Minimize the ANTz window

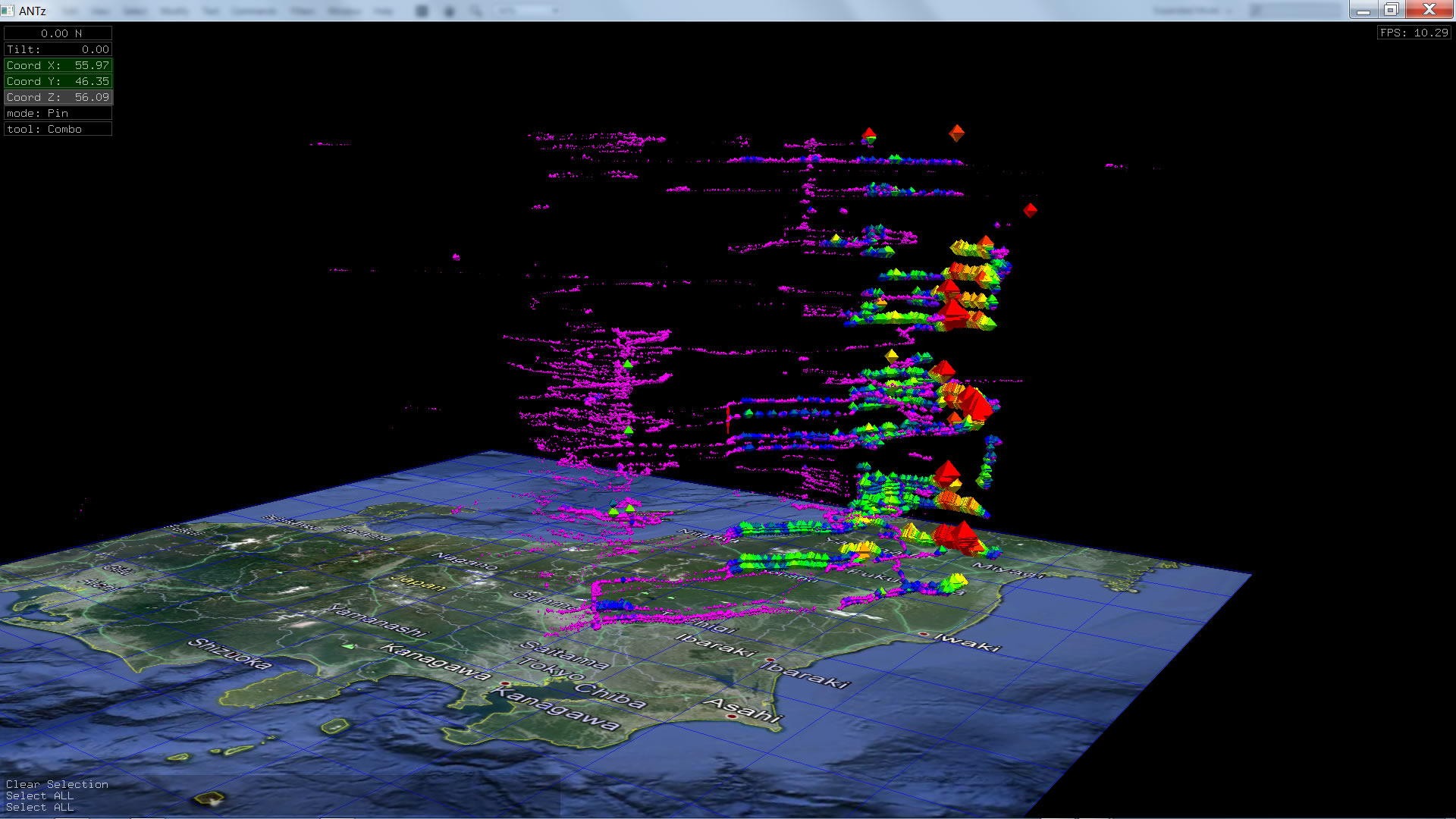point(1363,10)
